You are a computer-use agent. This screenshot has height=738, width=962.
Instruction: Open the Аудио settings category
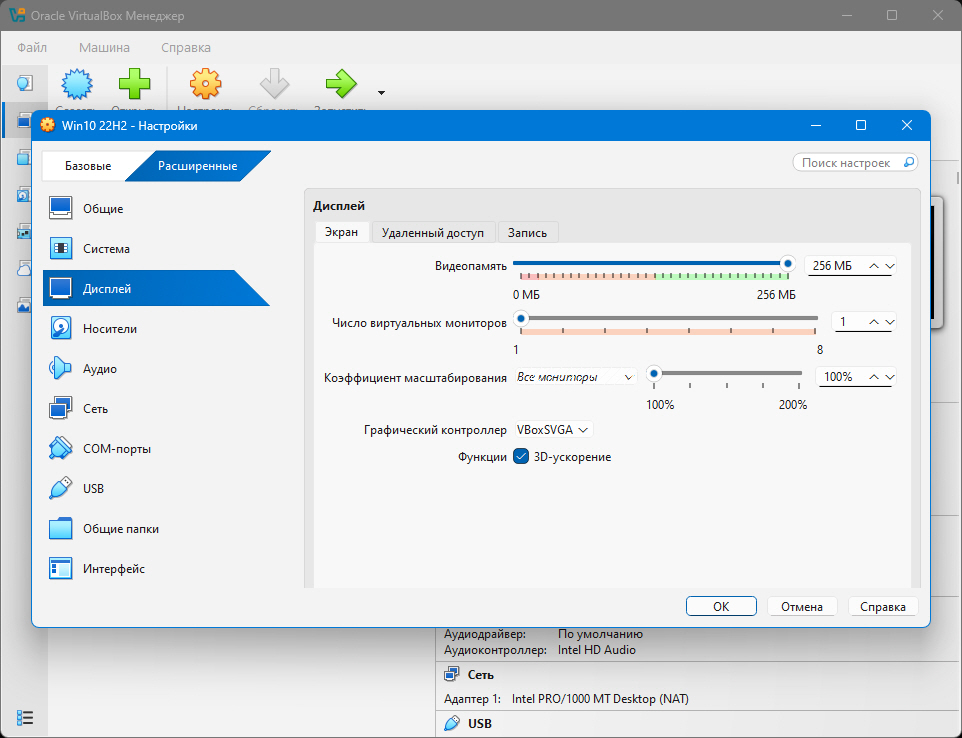click(x=156, y=369)
